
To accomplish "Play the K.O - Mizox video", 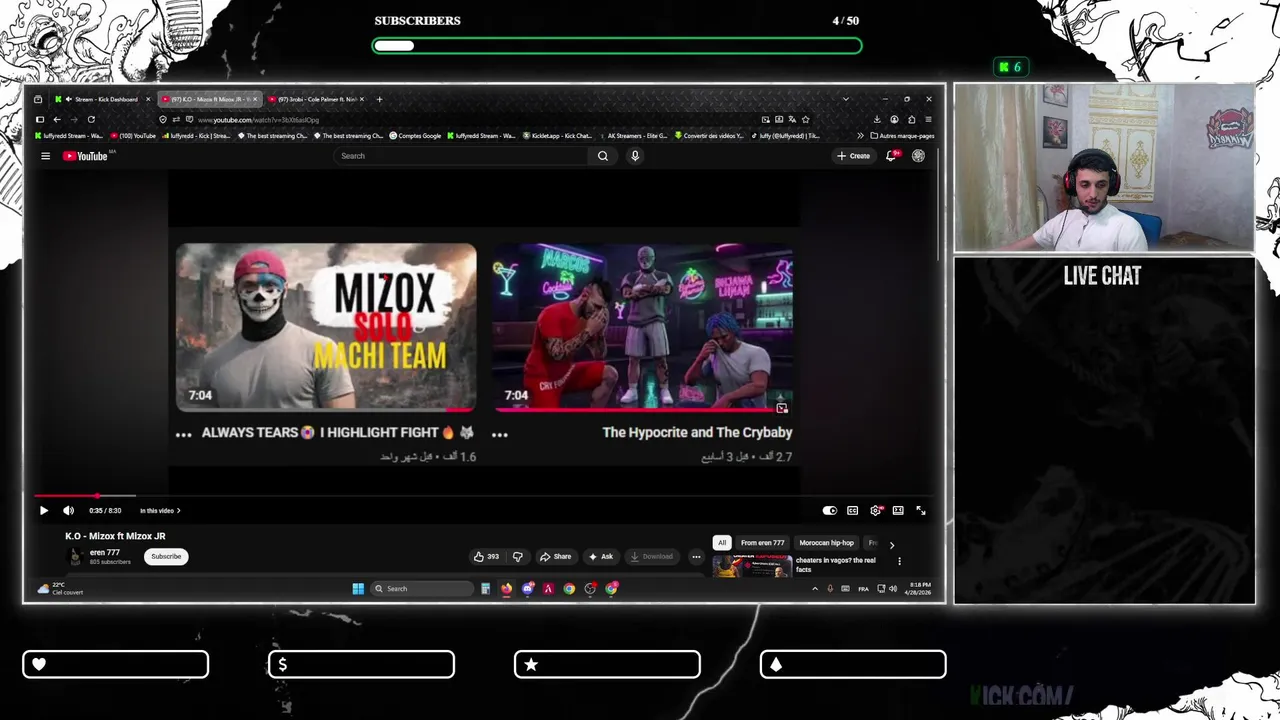I will [44, 510].
